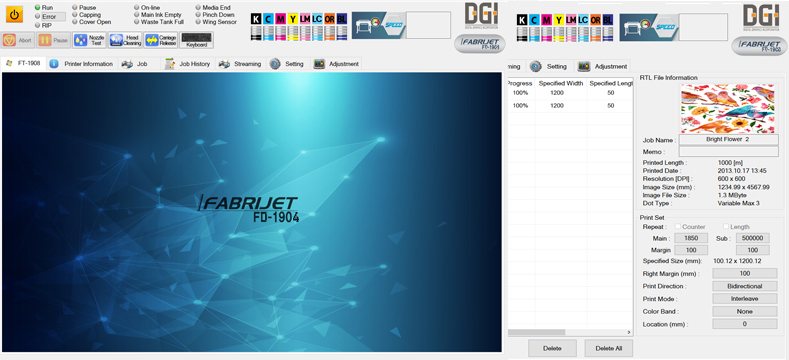Change the Color Band None setting
This screenshot has height=360, width=789.
(x=745, y=311)
